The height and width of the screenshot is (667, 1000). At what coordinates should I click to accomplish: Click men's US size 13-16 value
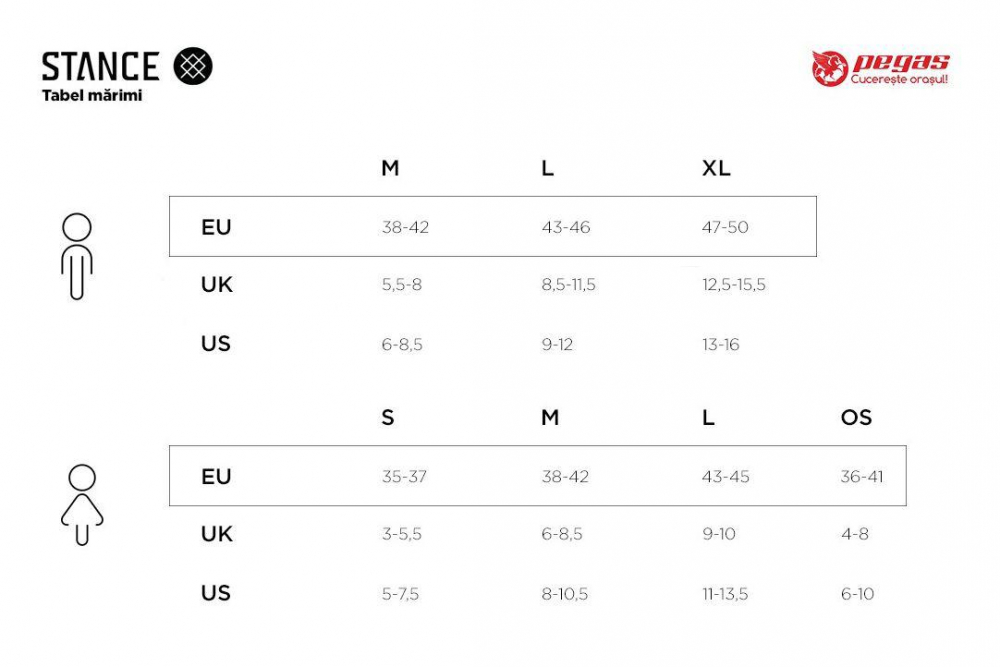tap(721, 345)
